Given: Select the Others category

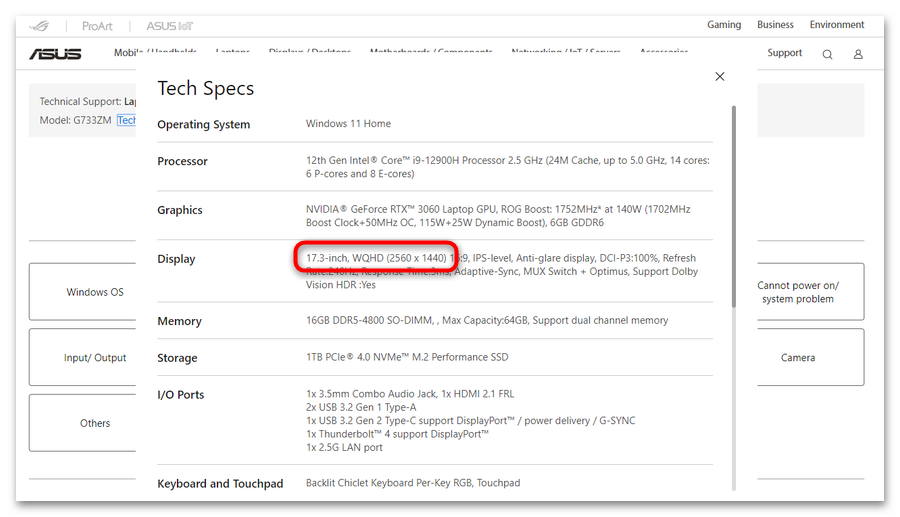Looking at the screenshot, I should (83, 423).
